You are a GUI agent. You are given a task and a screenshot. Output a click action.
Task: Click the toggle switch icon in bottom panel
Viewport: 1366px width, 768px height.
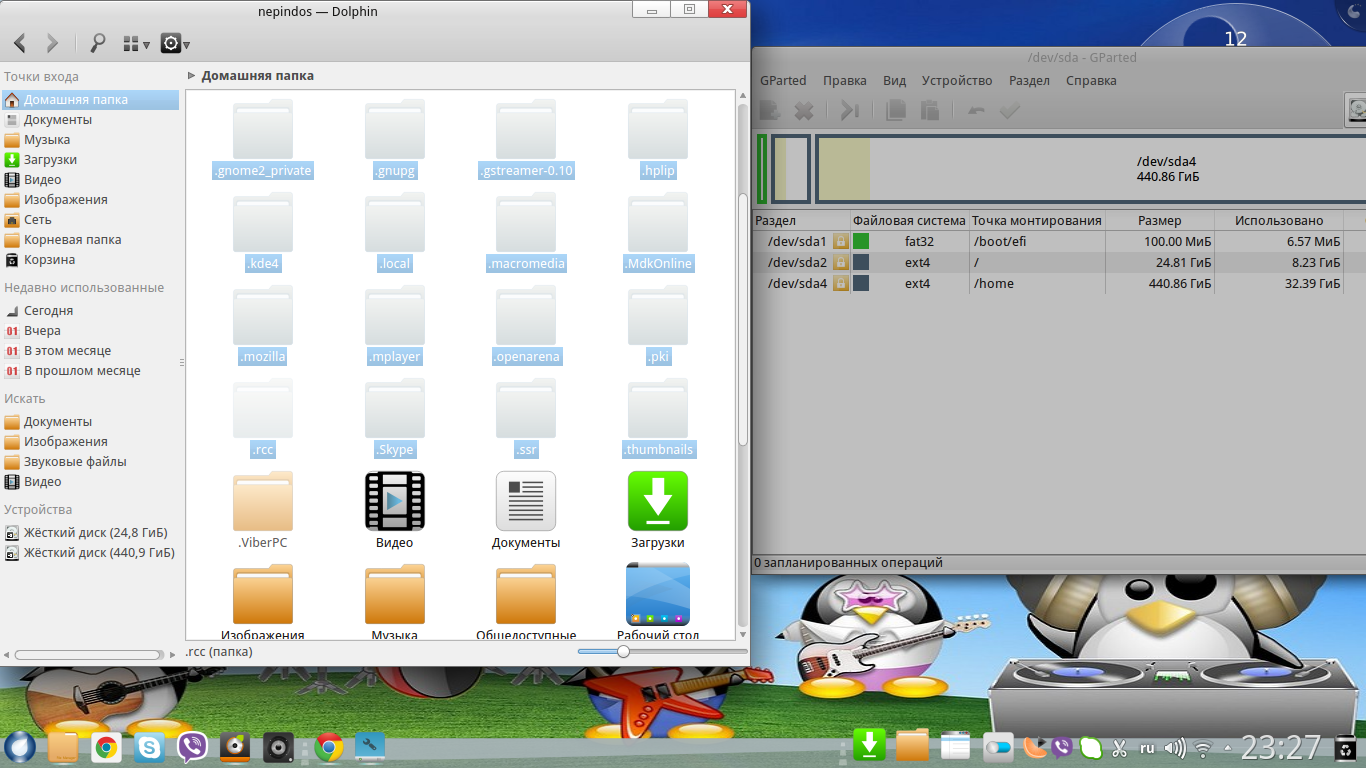click(998, 747)
